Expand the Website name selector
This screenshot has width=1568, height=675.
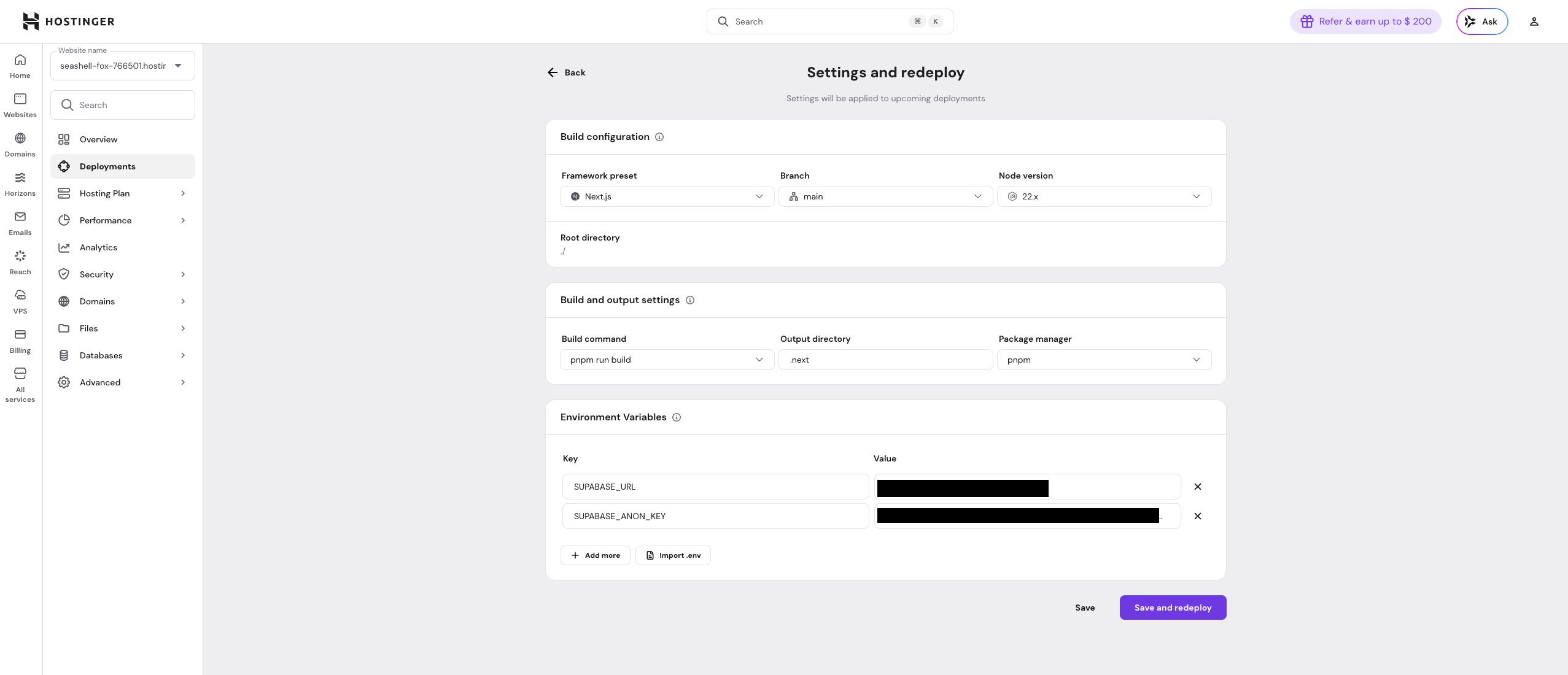[x=122, y=66]
